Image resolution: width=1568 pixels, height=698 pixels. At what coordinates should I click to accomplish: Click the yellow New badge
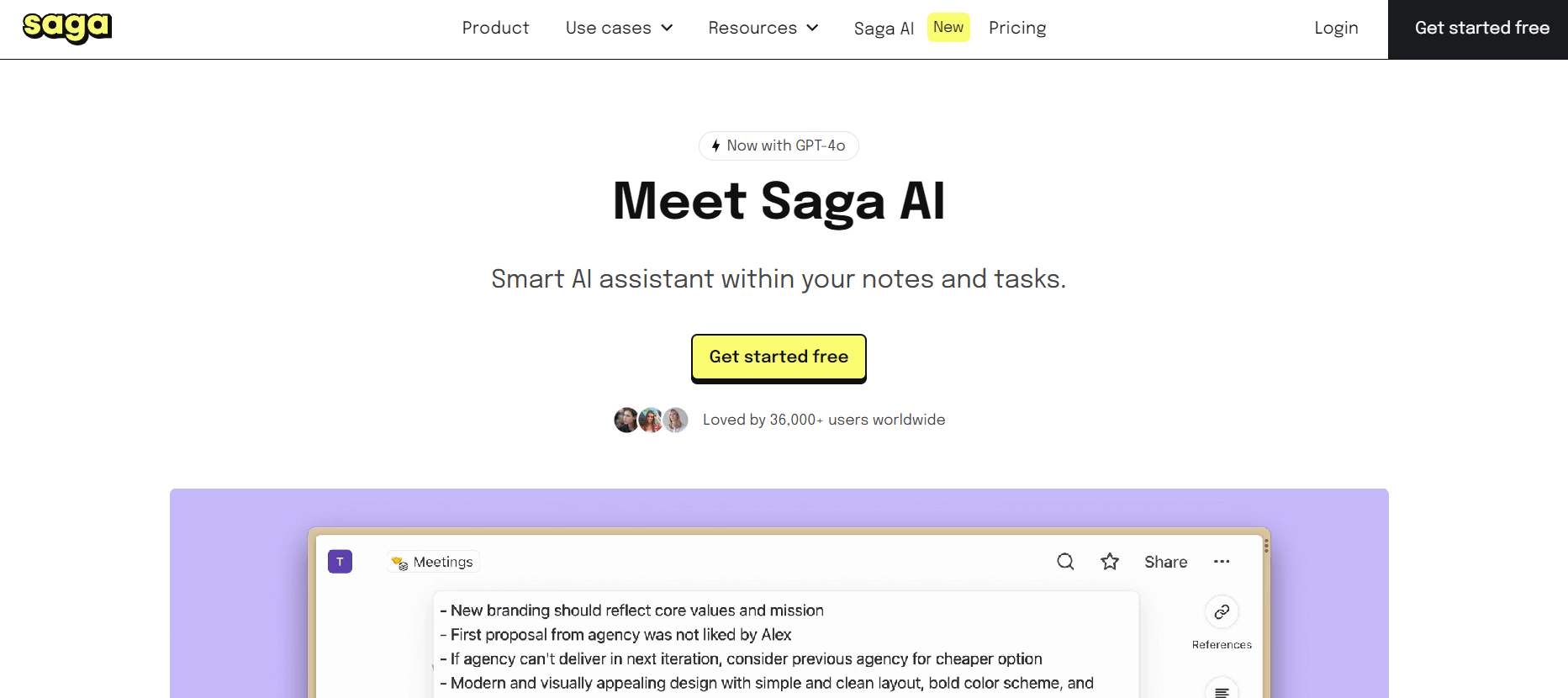pyautogui.click(x=948, y=27)
